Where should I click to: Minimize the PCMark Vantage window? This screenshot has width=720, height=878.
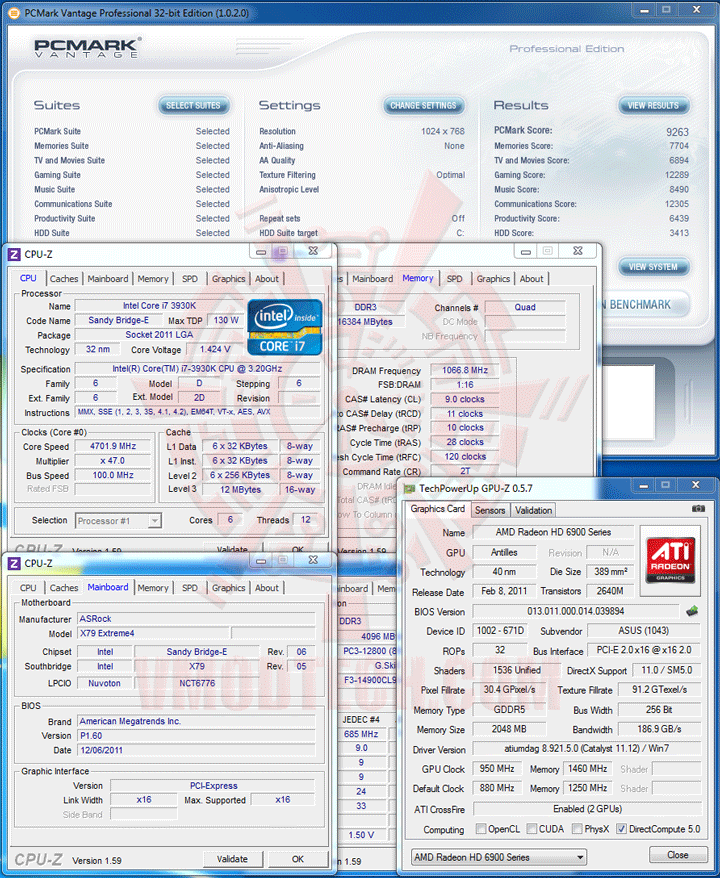644,10
